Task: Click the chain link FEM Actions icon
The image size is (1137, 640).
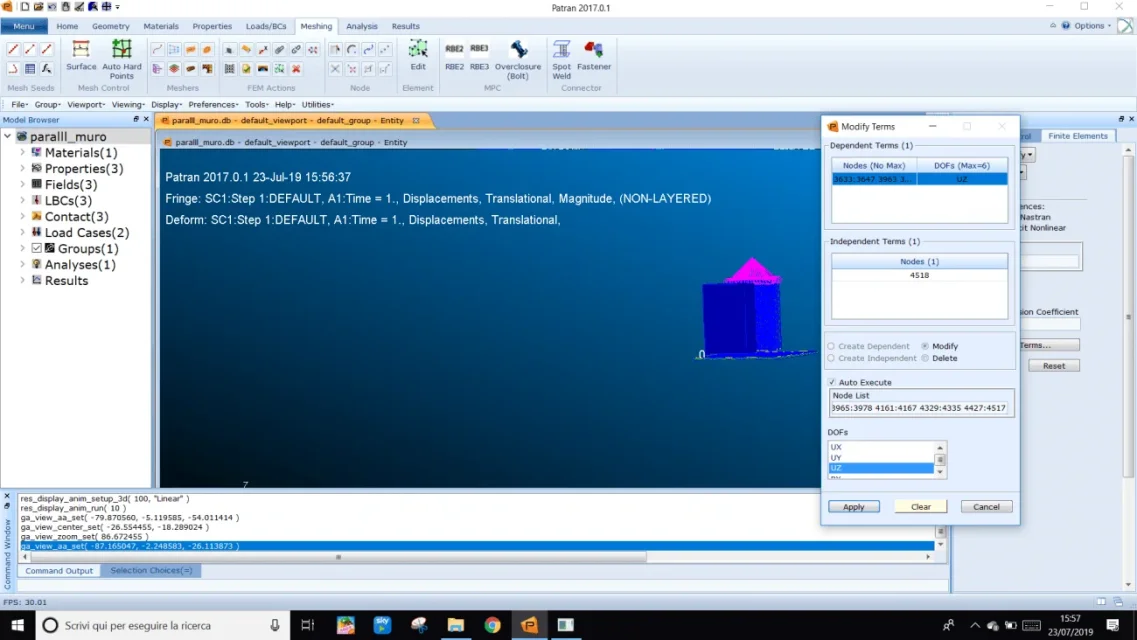Action: pyautogui.click(x=296, y=49)
